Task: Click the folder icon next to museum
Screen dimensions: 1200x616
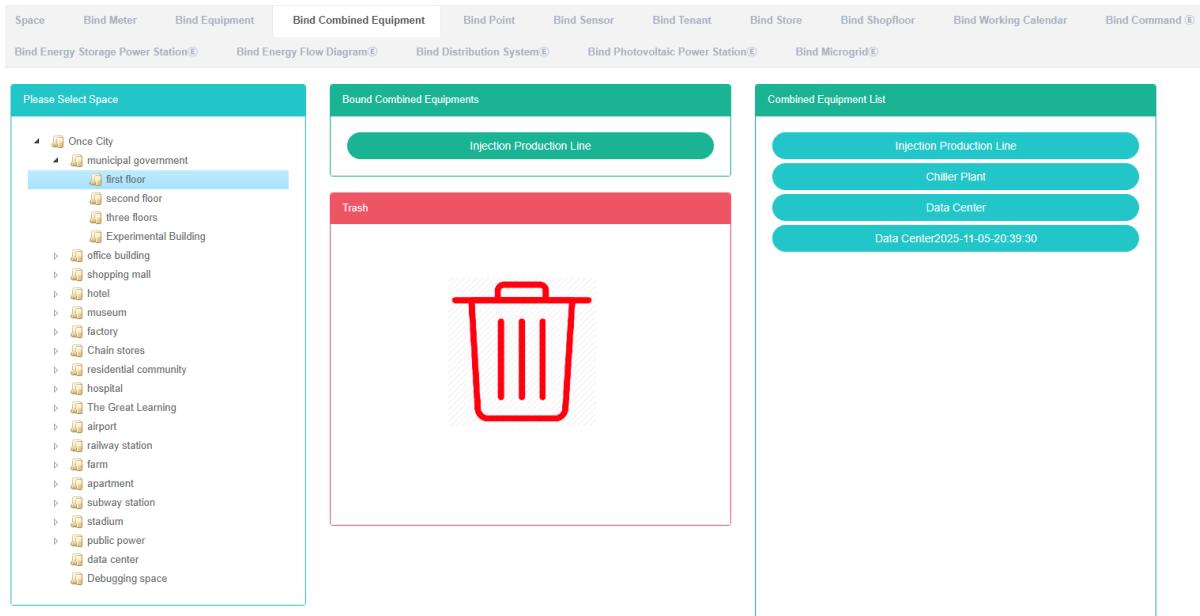Action: [77, 313]
